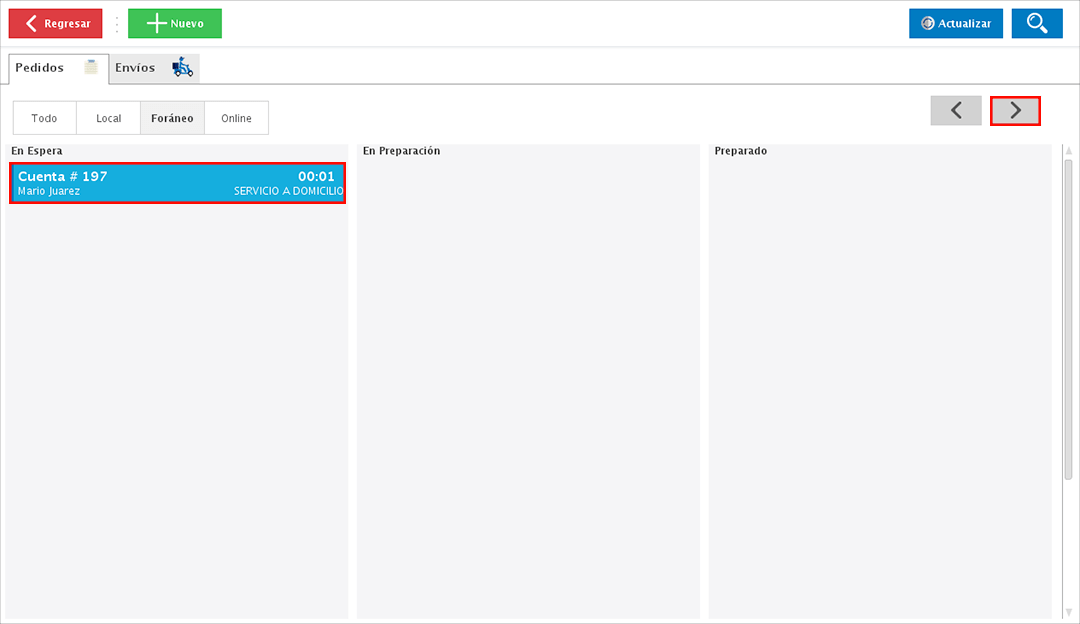Click the scrollbar down arrow

click(x=1068, y=611)
